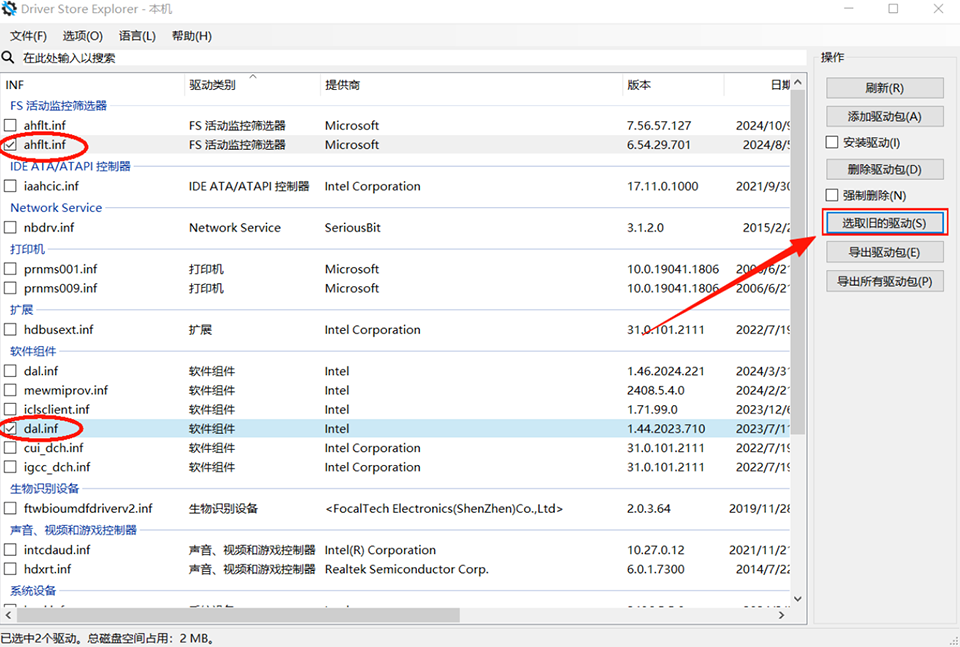
Task: Click the horizontal scrollbar thumb
Action: click(x=238, y=615)
